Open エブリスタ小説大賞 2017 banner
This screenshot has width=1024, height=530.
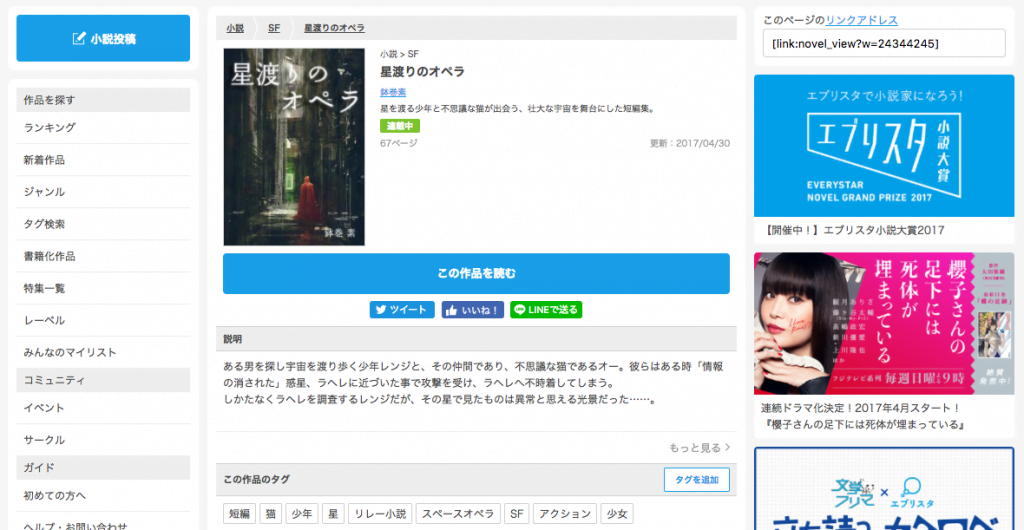click(x=884, y=146)
